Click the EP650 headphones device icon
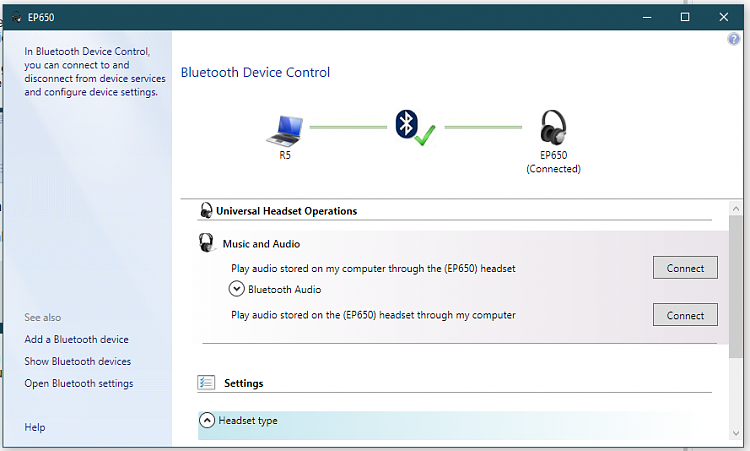750x451 pixels. tap(553, 127)
